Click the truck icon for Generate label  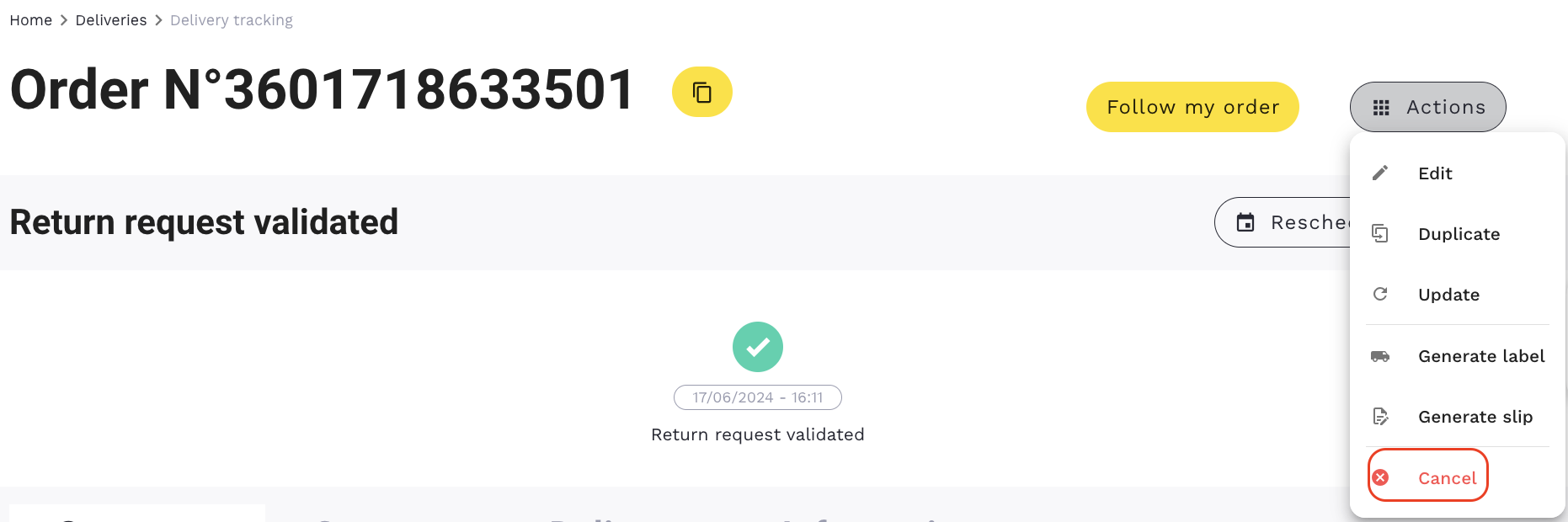pos(1380,356)
